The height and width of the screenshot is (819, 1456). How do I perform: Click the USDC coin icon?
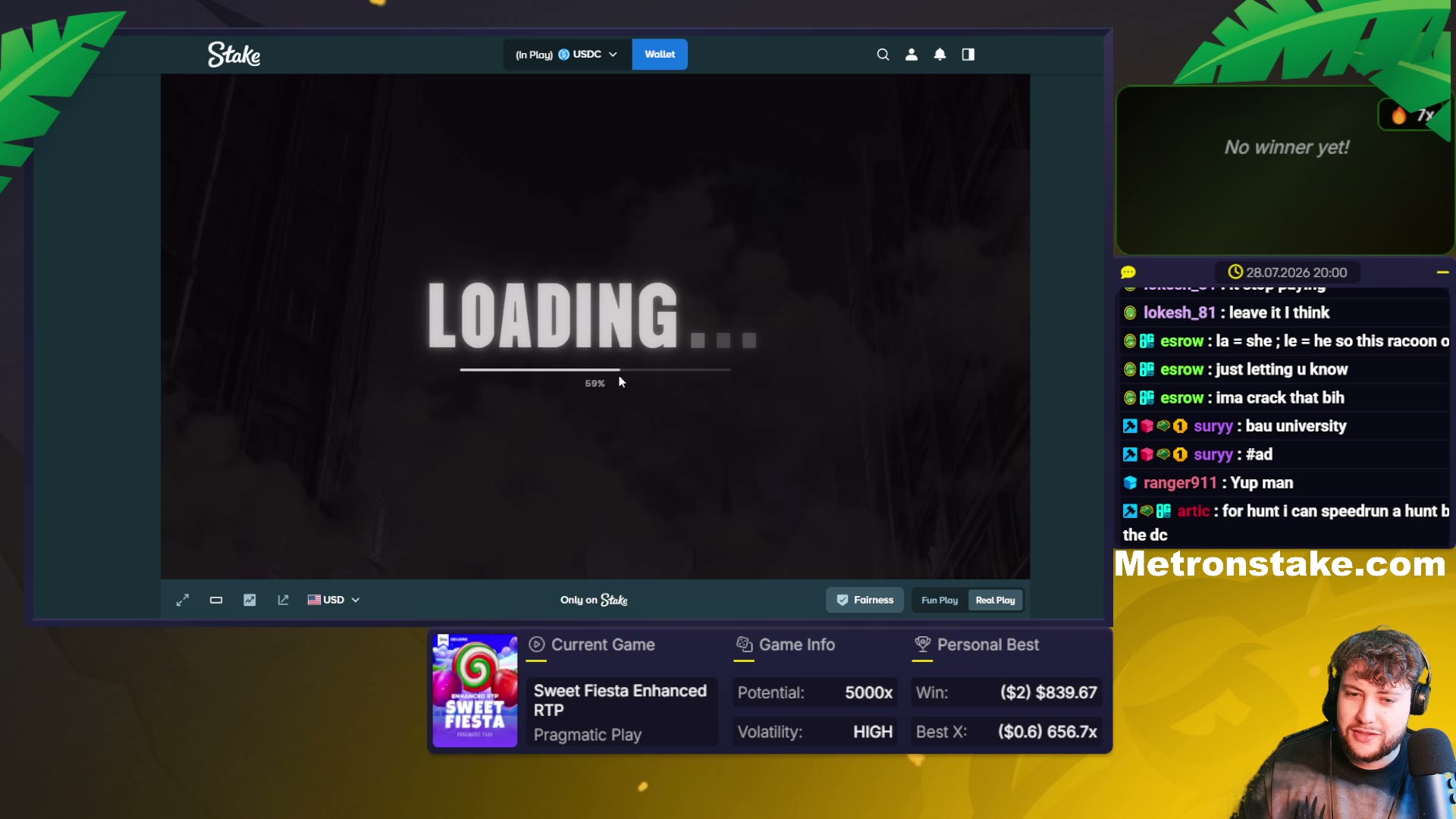(x=563, y=55)
